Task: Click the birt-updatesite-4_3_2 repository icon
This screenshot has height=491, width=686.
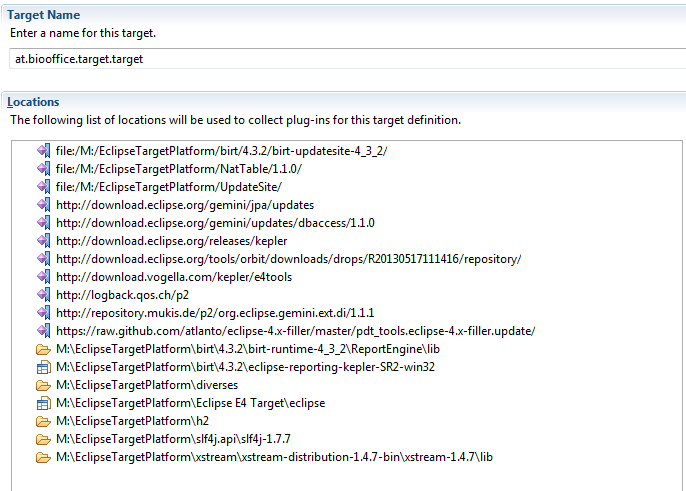Action: [x=43, y=151]
